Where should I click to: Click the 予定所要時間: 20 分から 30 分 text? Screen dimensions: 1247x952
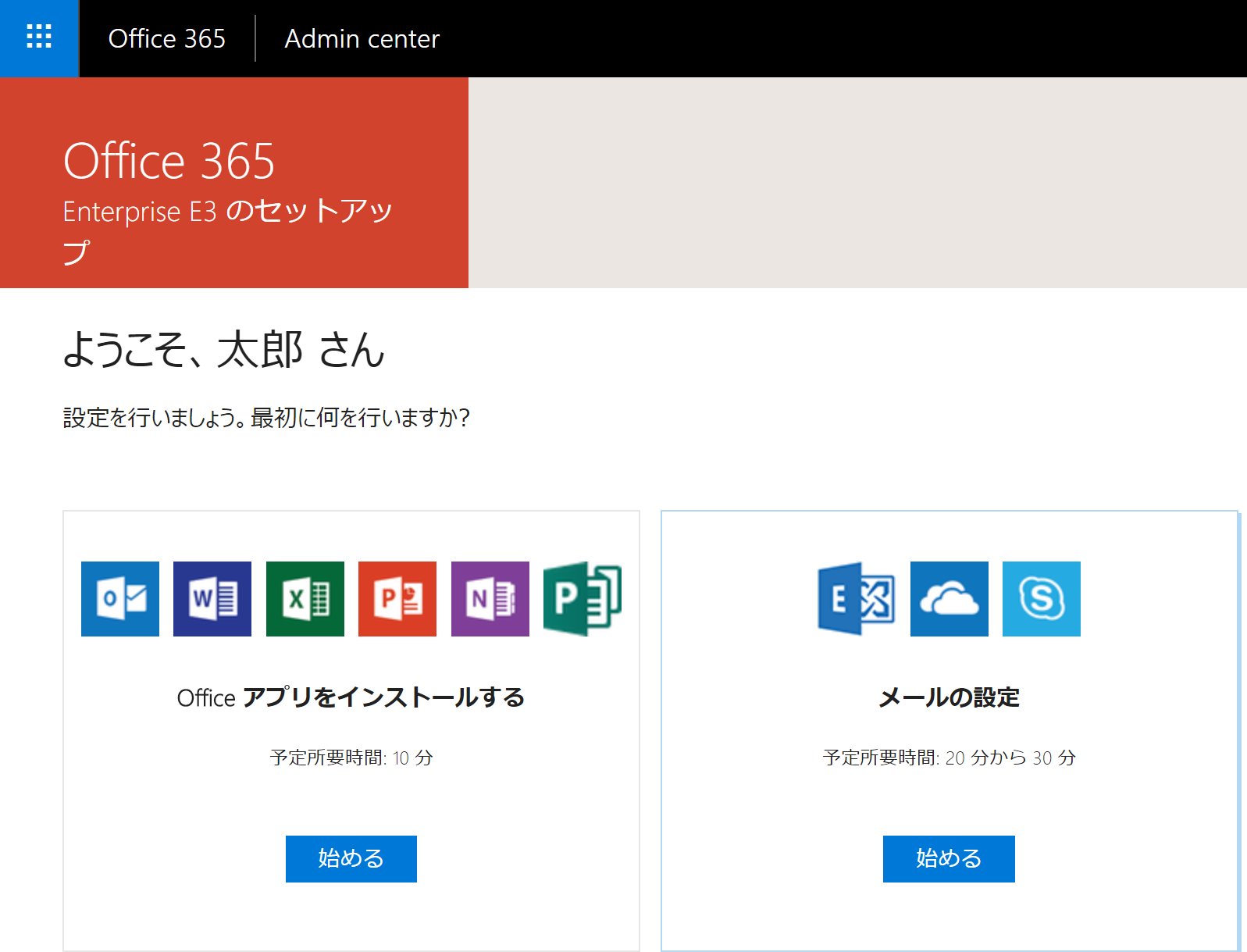949,758
